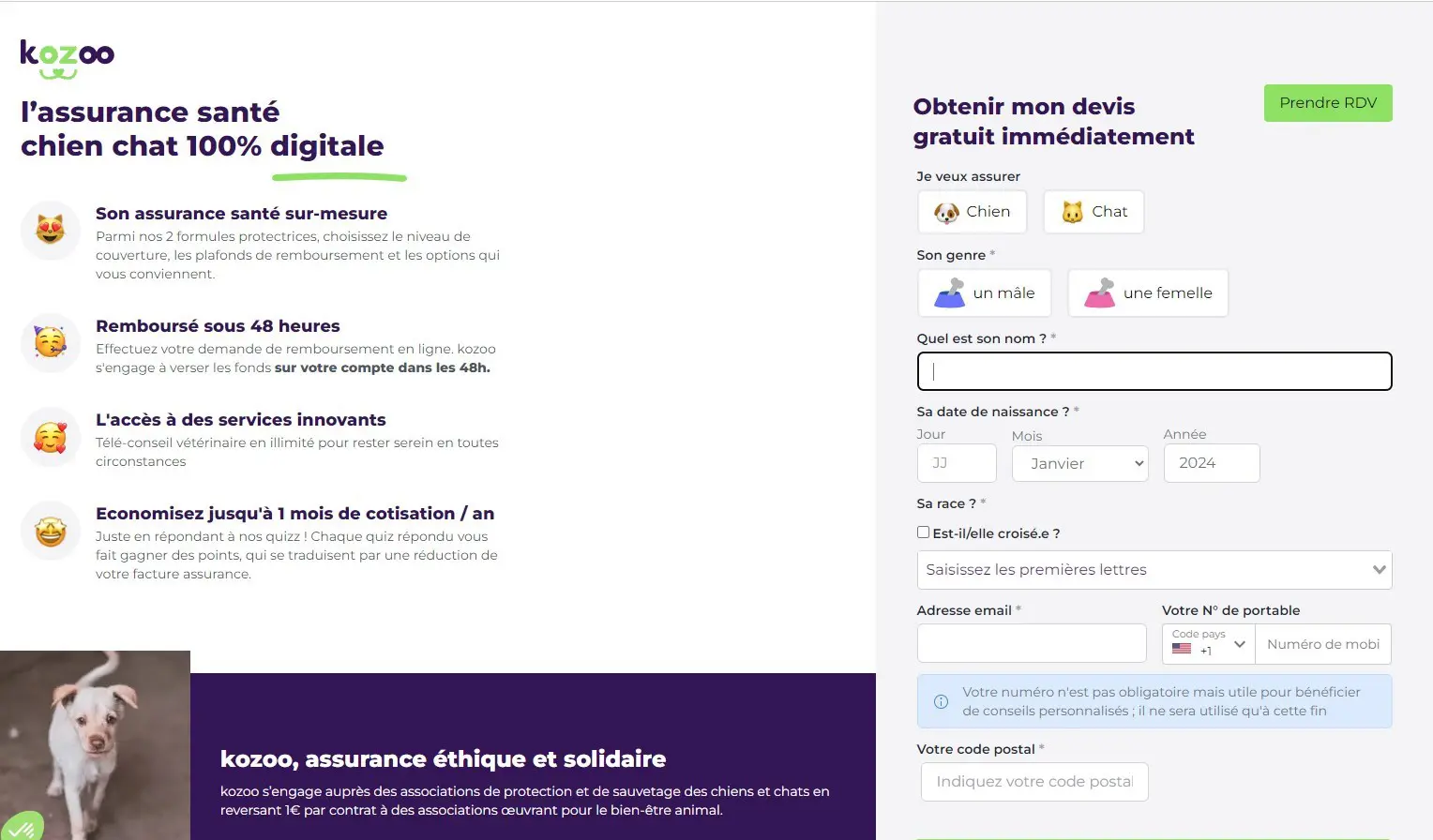
Task: Click the info icon in the phone number notice
Action: [x=941, y=701]
